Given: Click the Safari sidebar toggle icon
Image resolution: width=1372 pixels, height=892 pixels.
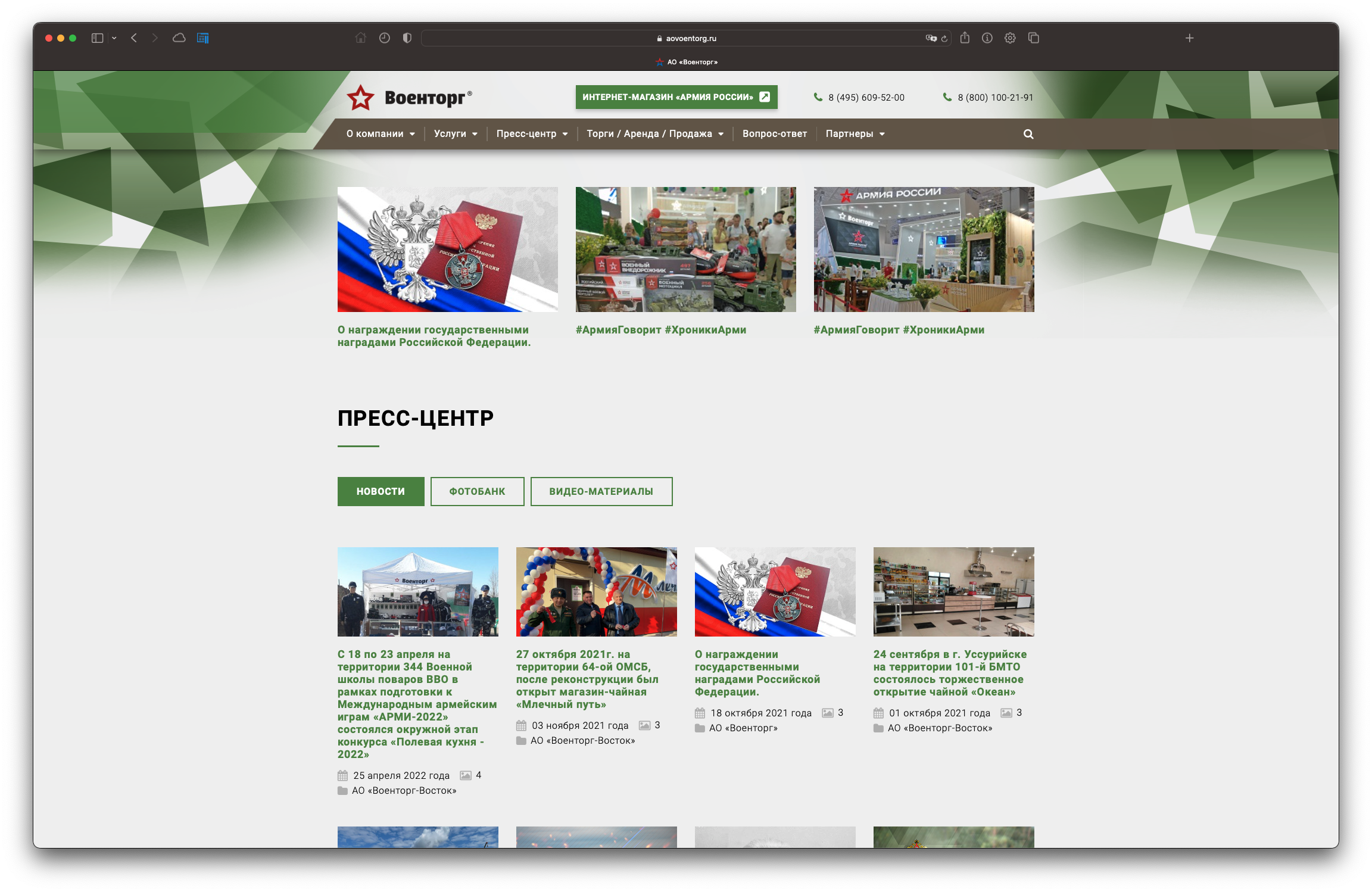Looking at the screenshot, I should [x=97, y=38].
